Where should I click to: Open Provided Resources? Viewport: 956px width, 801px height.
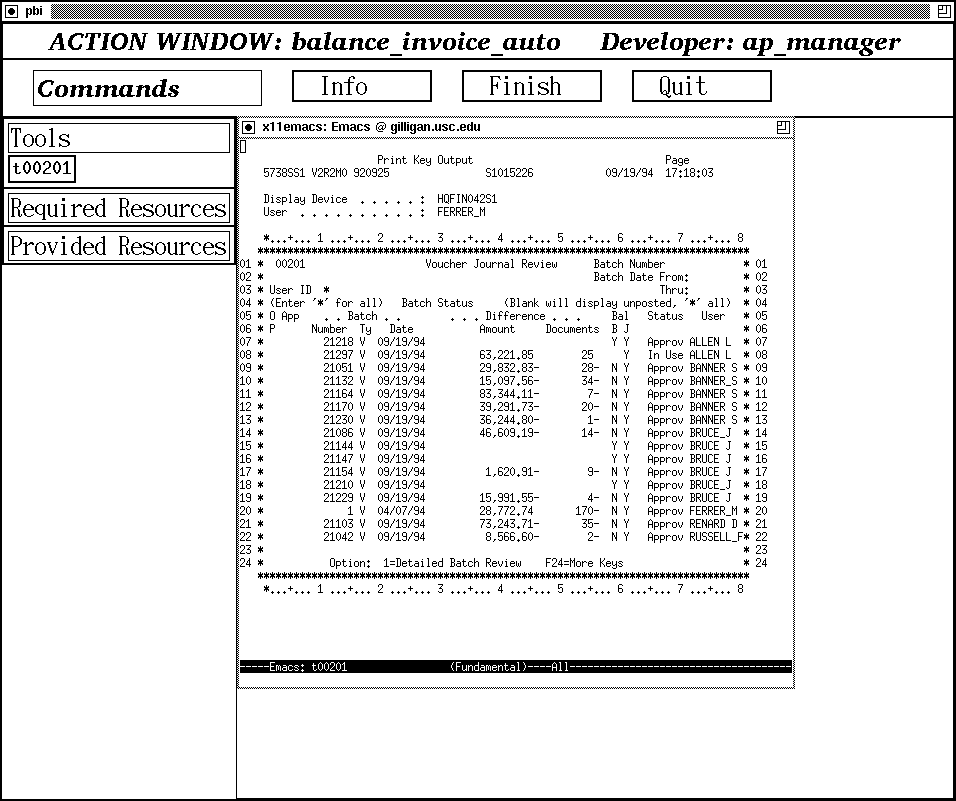click(119, 246)
